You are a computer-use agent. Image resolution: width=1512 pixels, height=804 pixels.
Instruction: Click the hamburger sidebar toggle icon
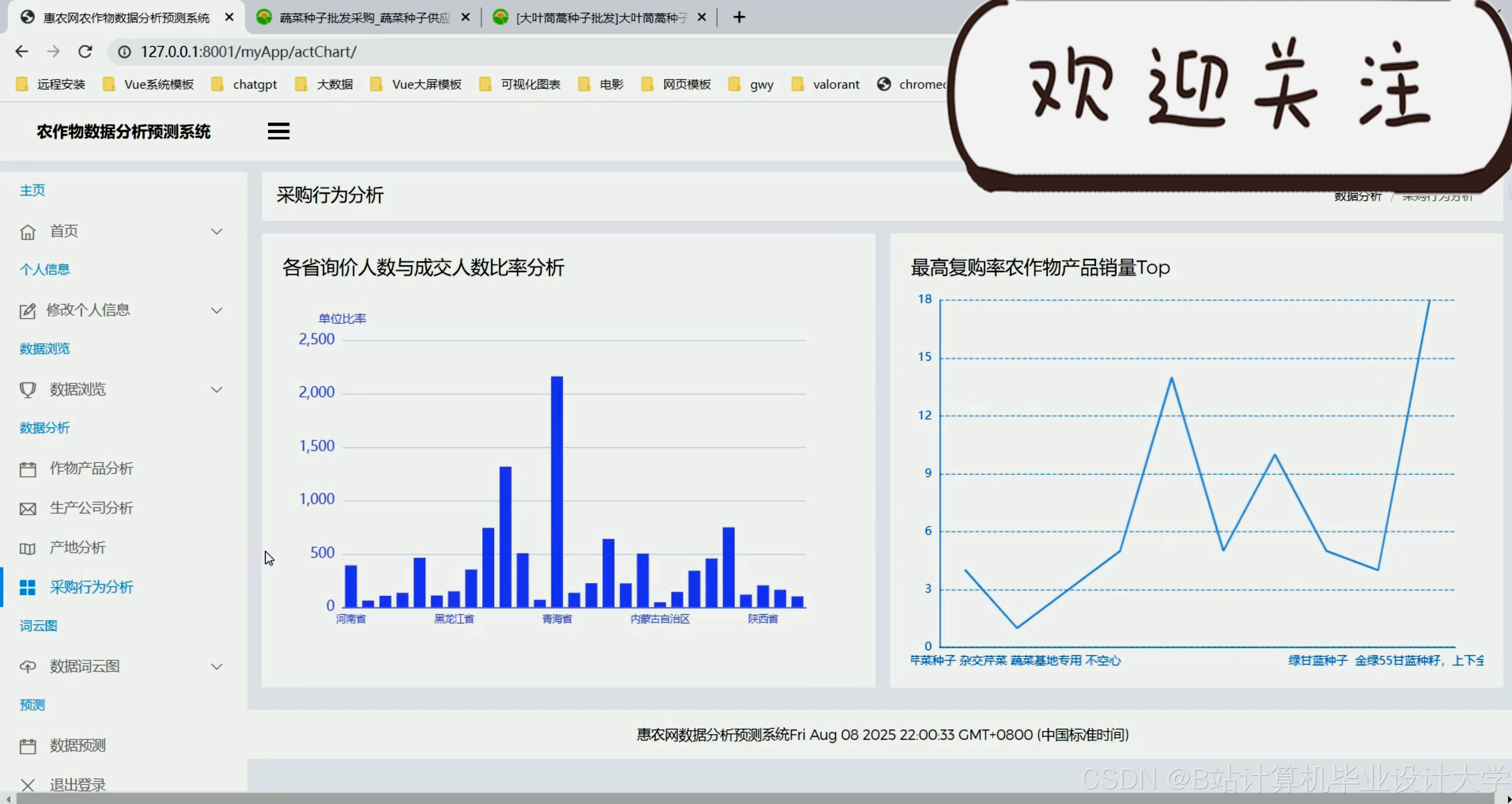[278, 131]
